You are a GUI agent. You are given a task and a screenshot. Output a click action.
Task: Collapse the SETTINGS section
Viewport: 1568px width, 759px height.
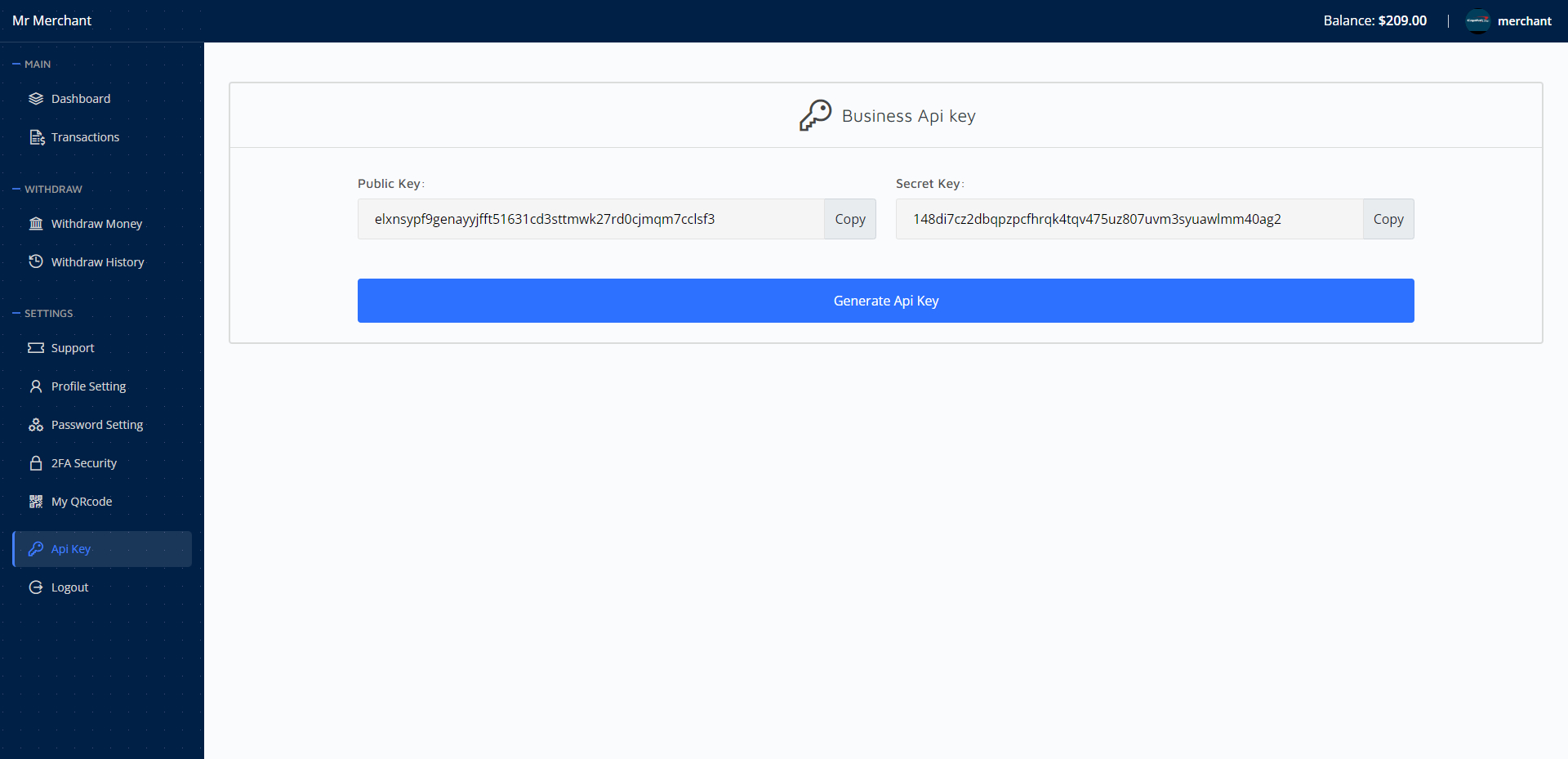point(16,313)
